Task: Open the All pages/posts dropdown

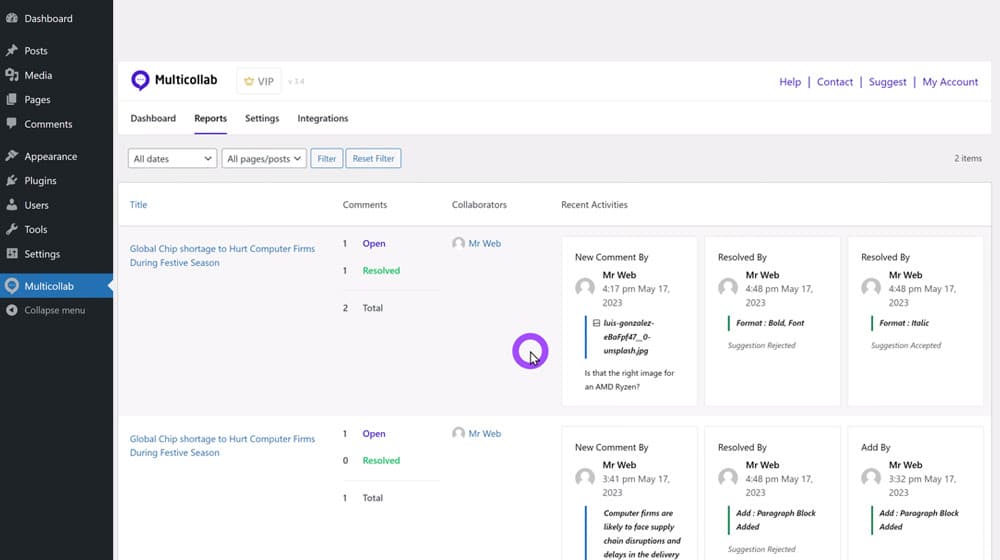Action: 264,158
